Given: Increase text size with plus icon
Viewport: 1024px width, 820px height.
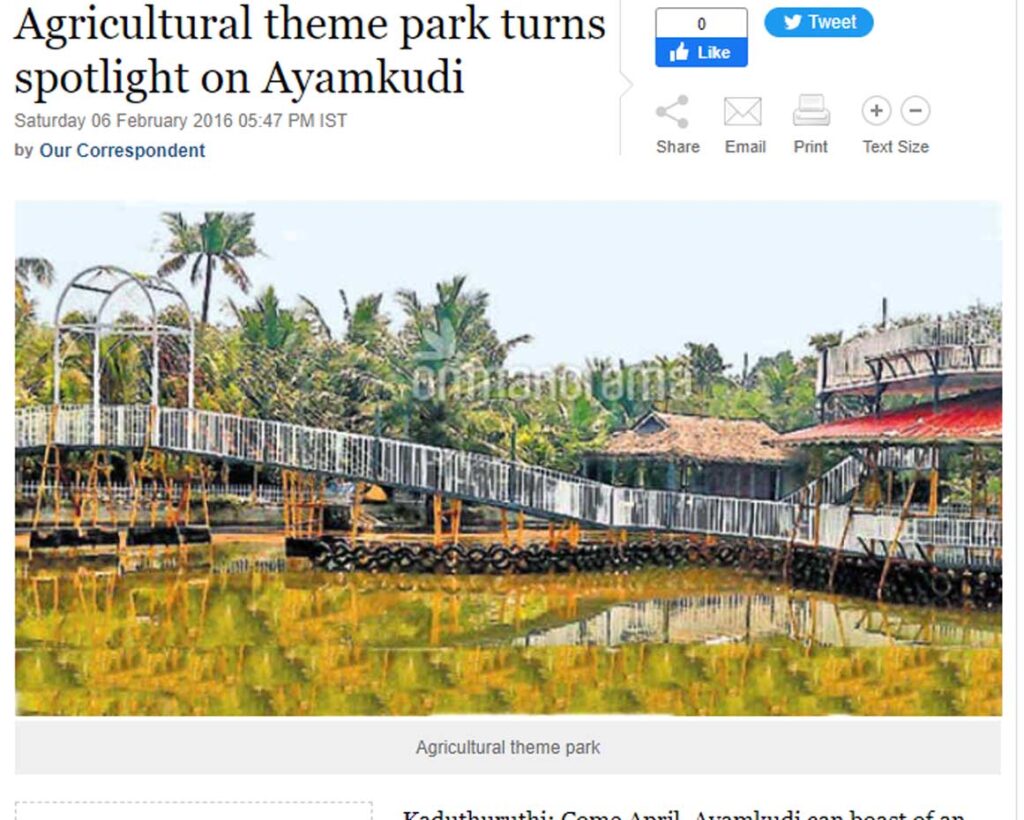Looking at the screenshot, I should [876, 111].
